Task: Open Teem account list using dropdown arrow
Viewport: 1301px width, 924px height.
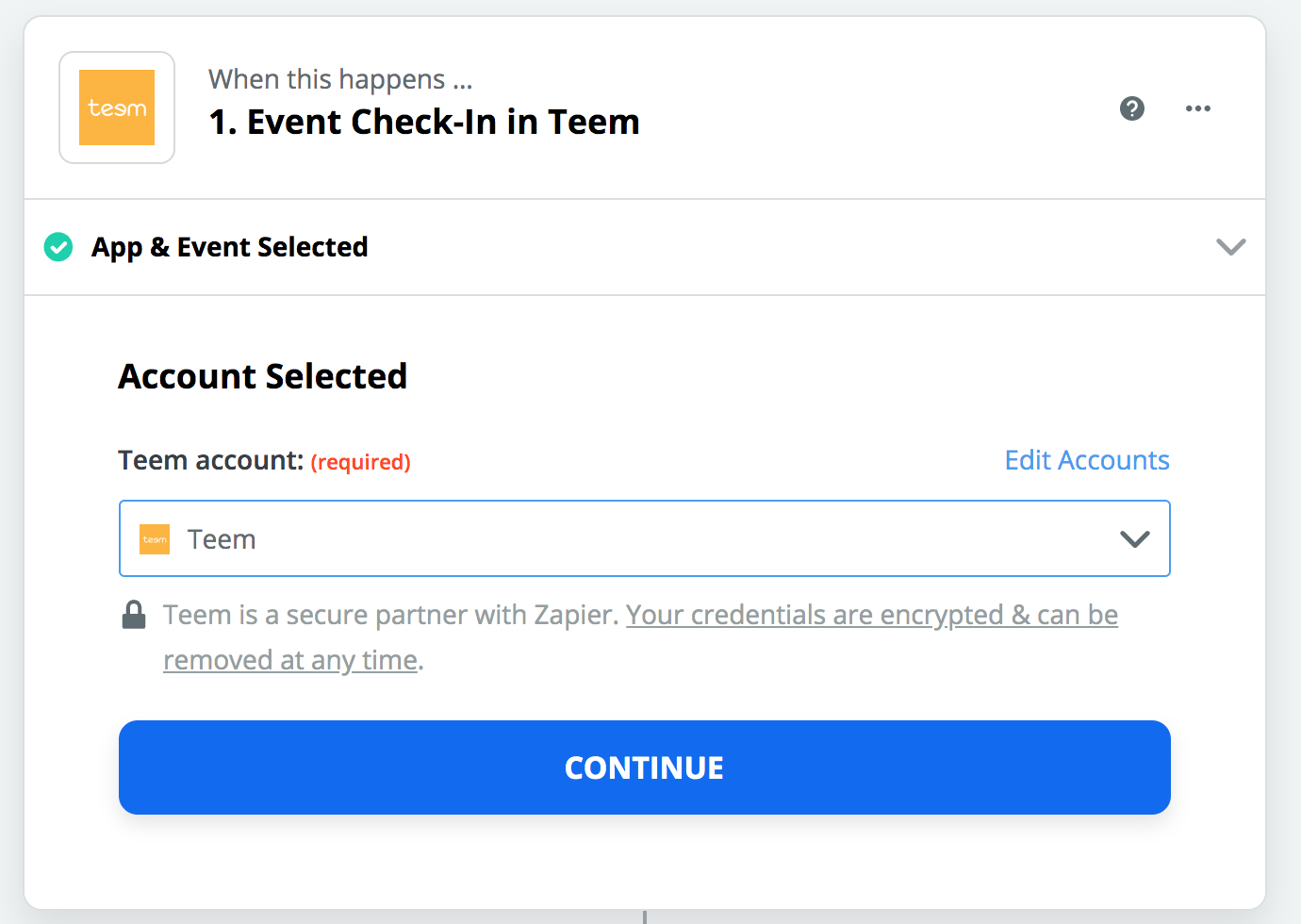Action: pyautogui.click(x=1134, y=539)
